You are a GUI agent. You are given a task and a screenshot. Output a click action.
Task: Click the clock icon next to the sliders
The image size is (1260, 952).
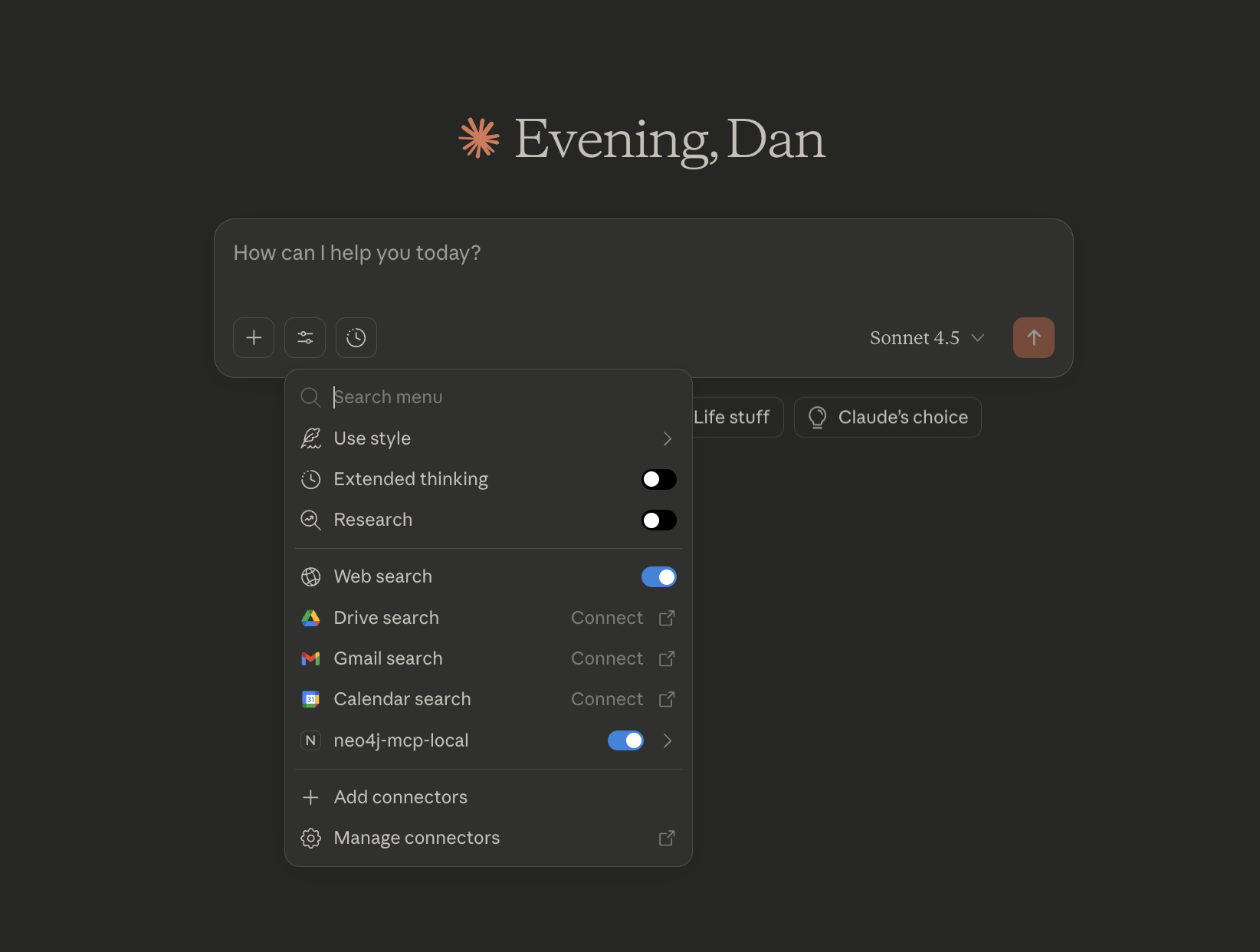pyautogui.click(x=356, y=337)
